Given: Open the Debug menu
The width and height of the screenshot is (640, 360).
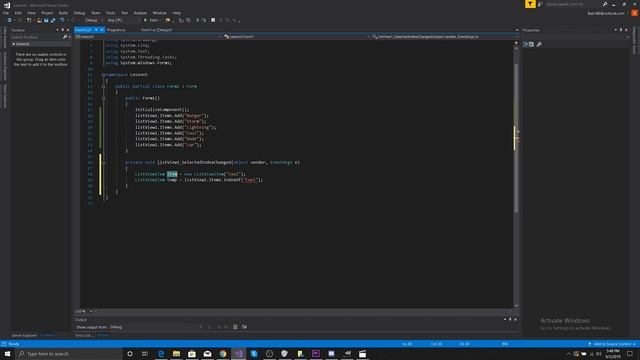Looking at the screenshot, I should coord(79,13).
